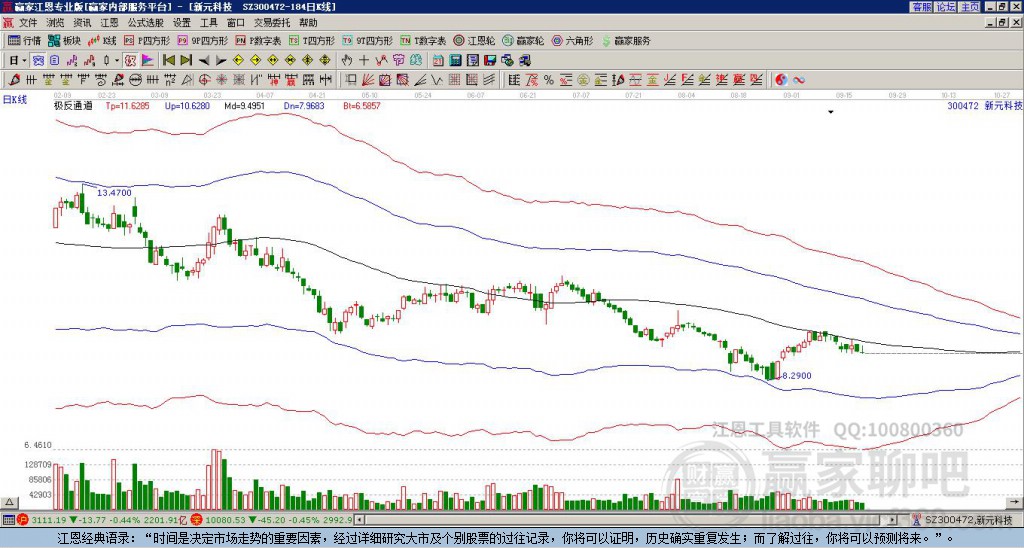Click the chart right scroll arrow button
The height and width of the screenshot is (548, 1024).
[893, 520]
